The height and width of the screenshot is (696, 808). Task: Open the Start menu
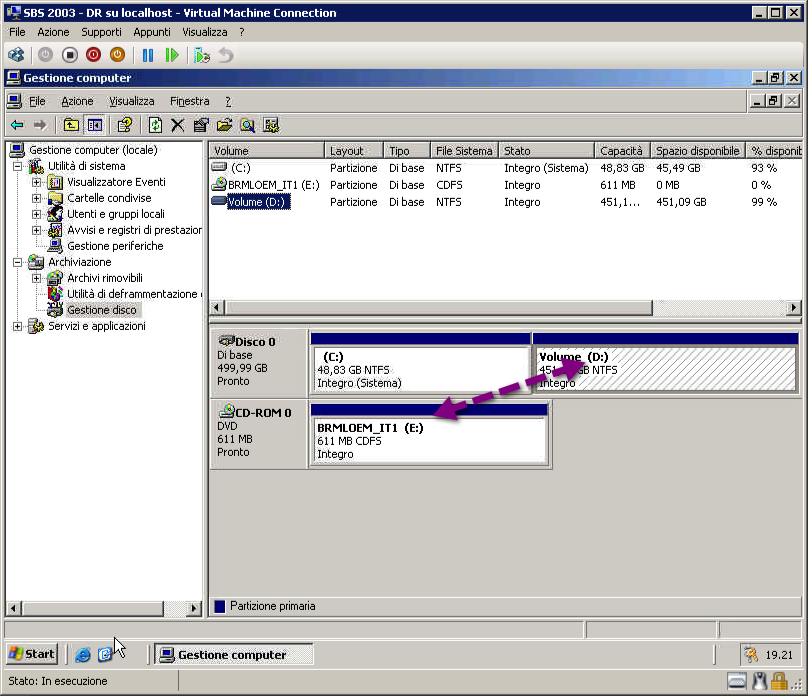coord(31,654)
